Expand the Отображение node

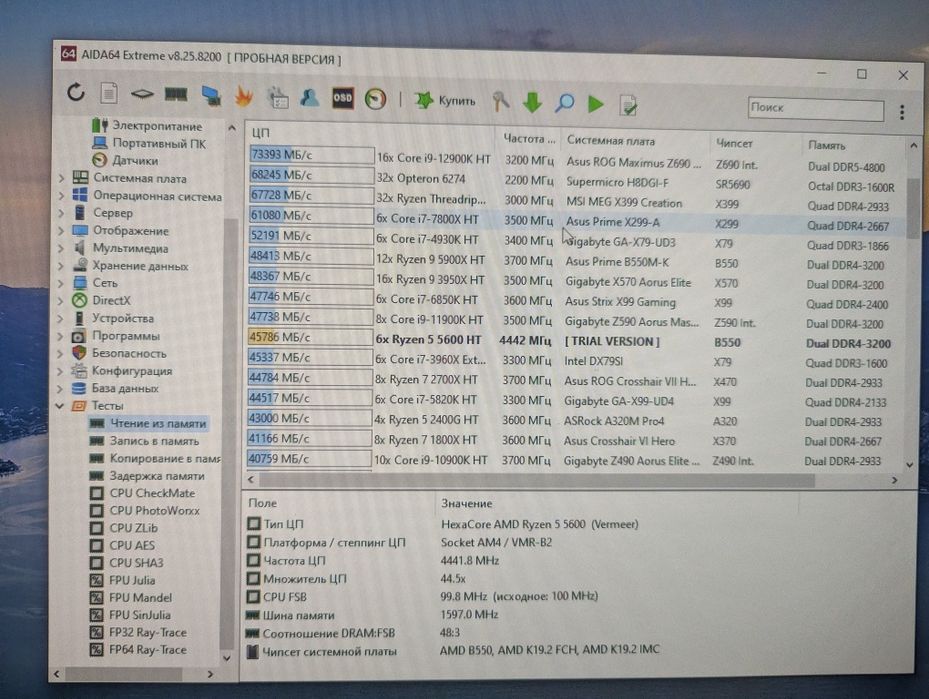click(61, 230)
